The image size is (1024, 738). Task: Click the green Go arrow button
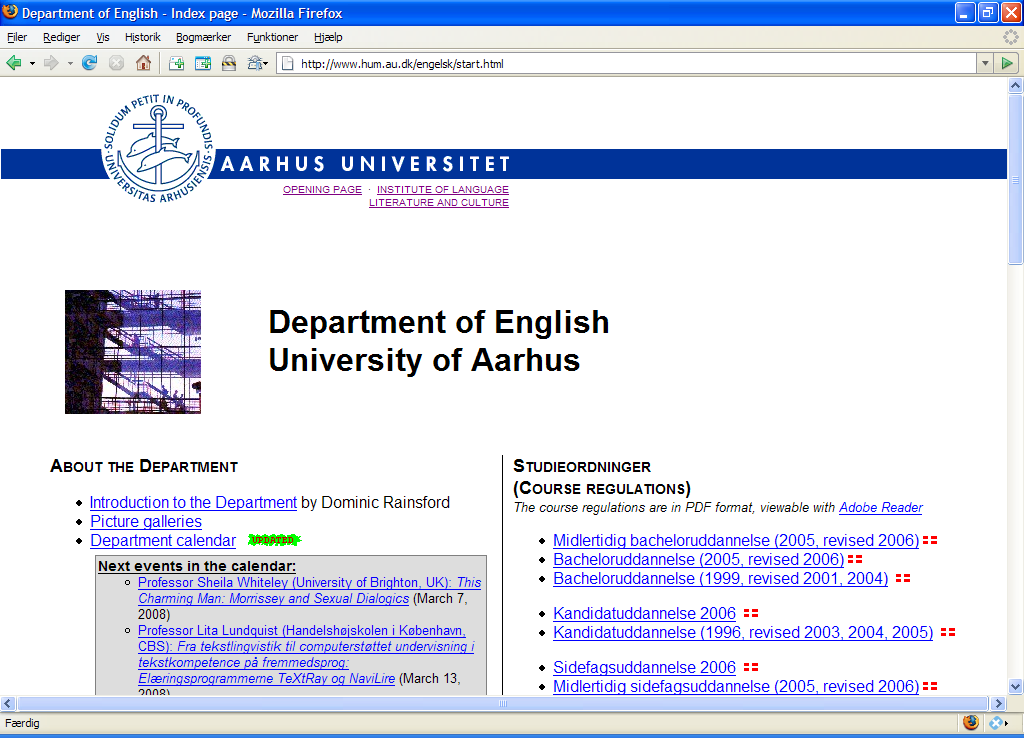click(1007, 63)
